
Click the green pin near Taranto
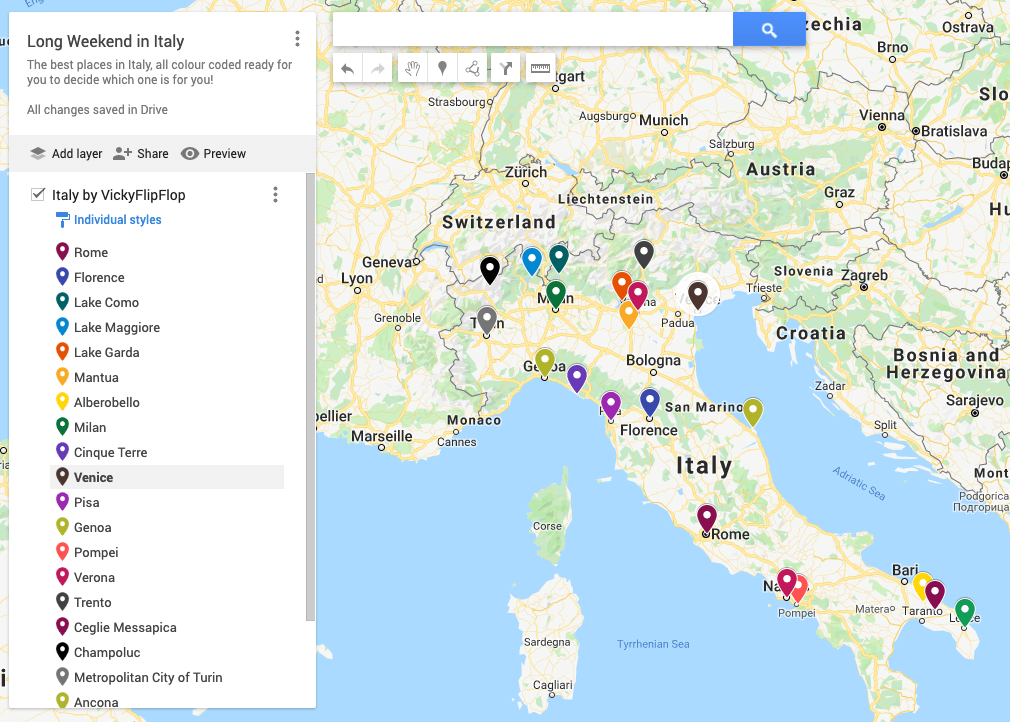(964, 610)
